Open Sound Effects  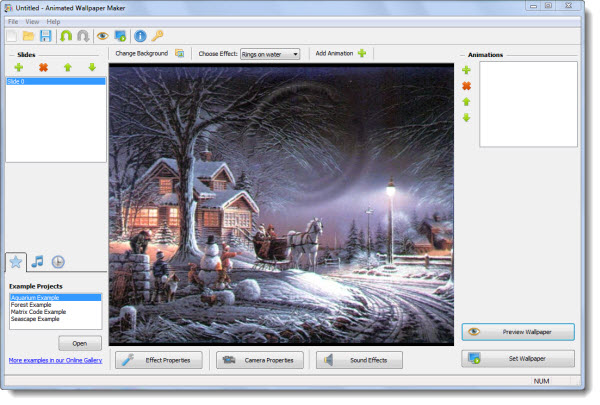tap(359, 360)
